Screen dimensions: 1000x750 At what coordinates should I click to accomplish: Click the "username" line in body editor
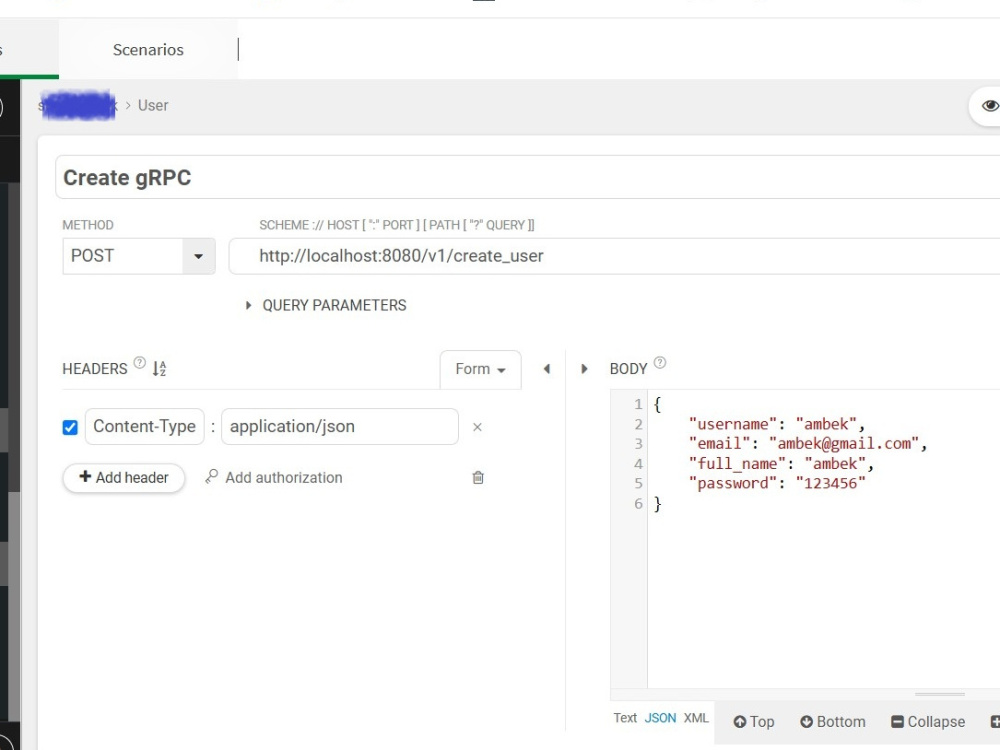click(776, 424)
